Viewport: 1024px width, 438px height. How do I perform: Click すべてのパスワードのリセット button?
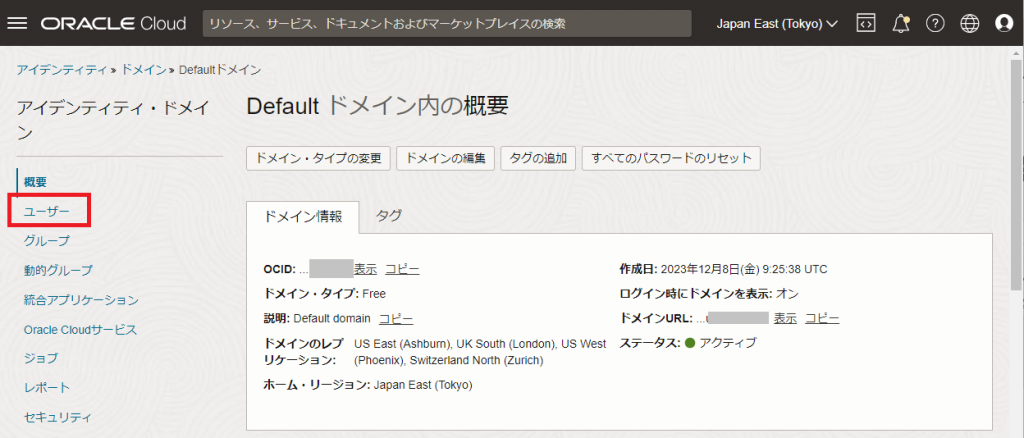coord(671,158)
